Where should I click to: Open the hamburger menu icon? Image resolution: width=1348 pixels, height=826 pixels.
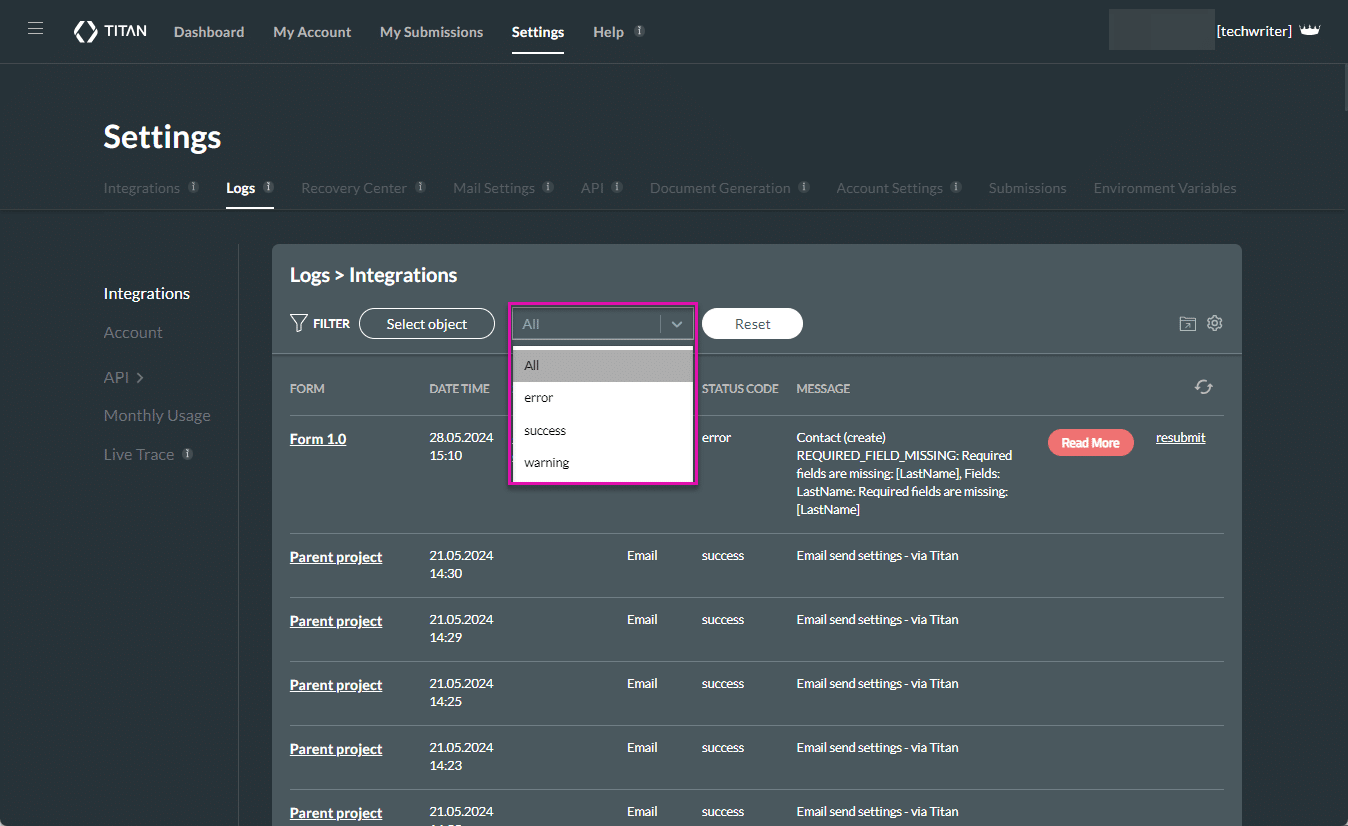point(35,29)
